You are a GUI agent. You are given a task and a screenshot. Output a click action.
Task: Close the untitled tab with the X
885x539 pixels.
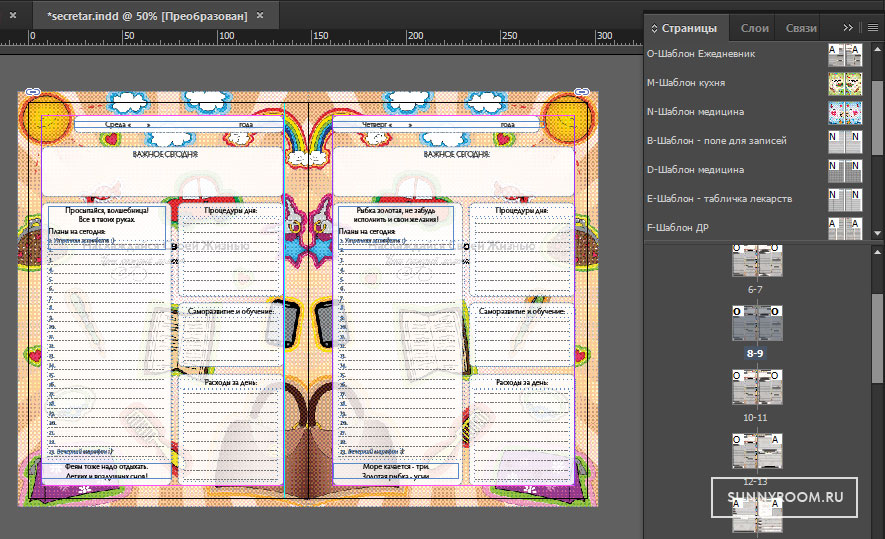click(13, 15)
